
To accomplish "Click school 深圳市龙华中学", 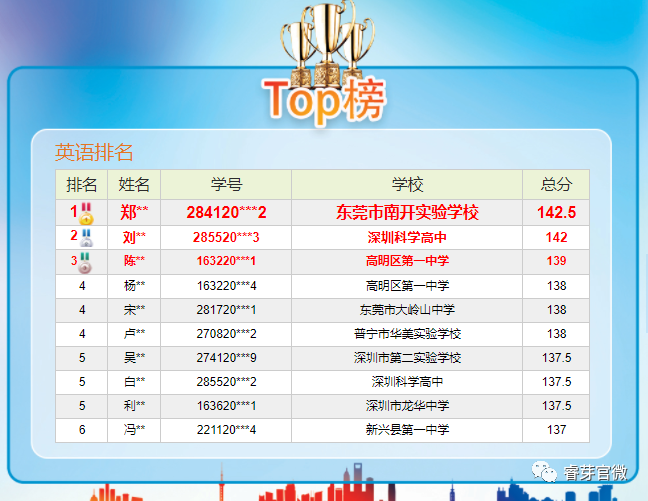I will (407, 406).
